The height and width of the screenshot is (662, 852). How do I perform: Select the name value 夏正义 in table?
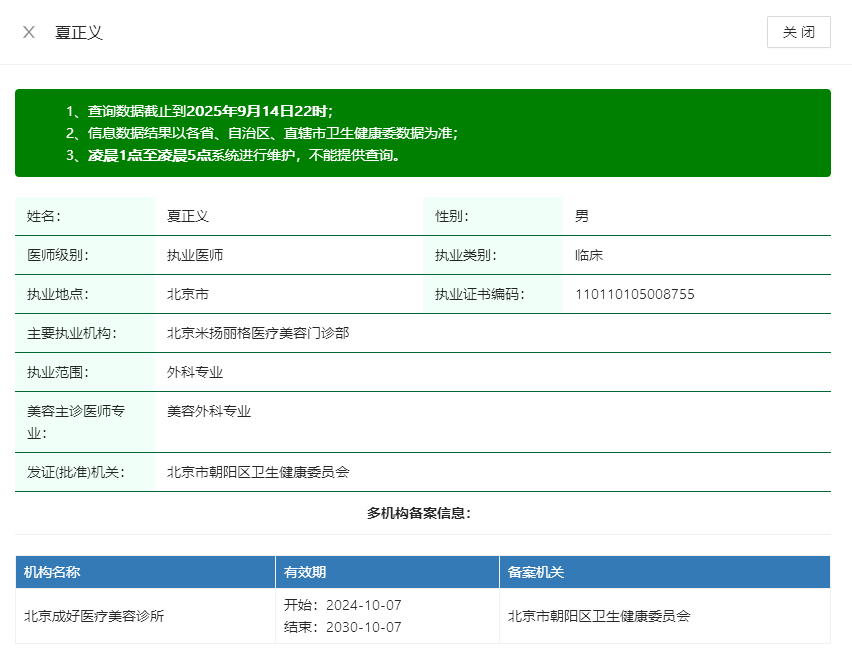point(187,216)
